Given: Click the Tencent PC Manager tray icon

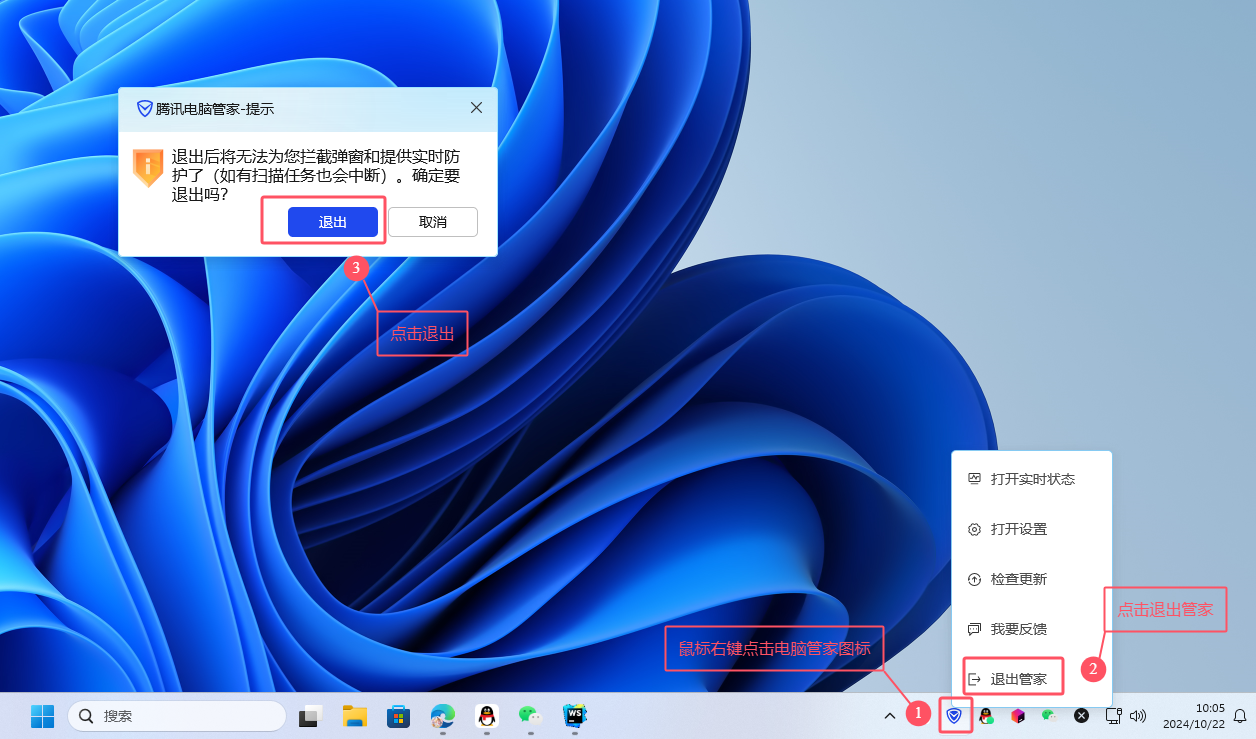Looking at the screenshot, I should 954,716.
